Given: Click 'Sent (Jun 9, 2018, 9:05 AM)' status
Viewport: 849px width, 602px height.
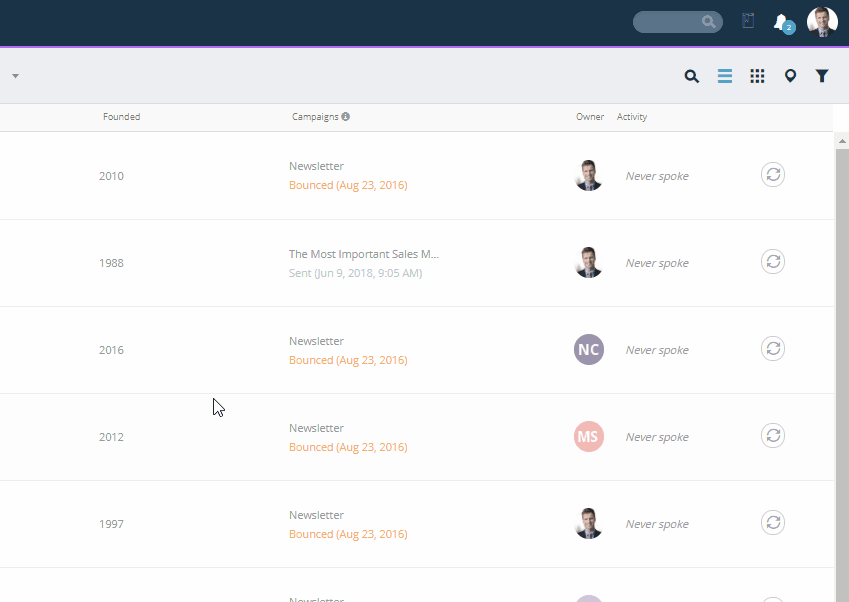Looking at the screenshot, I should pyautogui.click(x=355, y=273).
